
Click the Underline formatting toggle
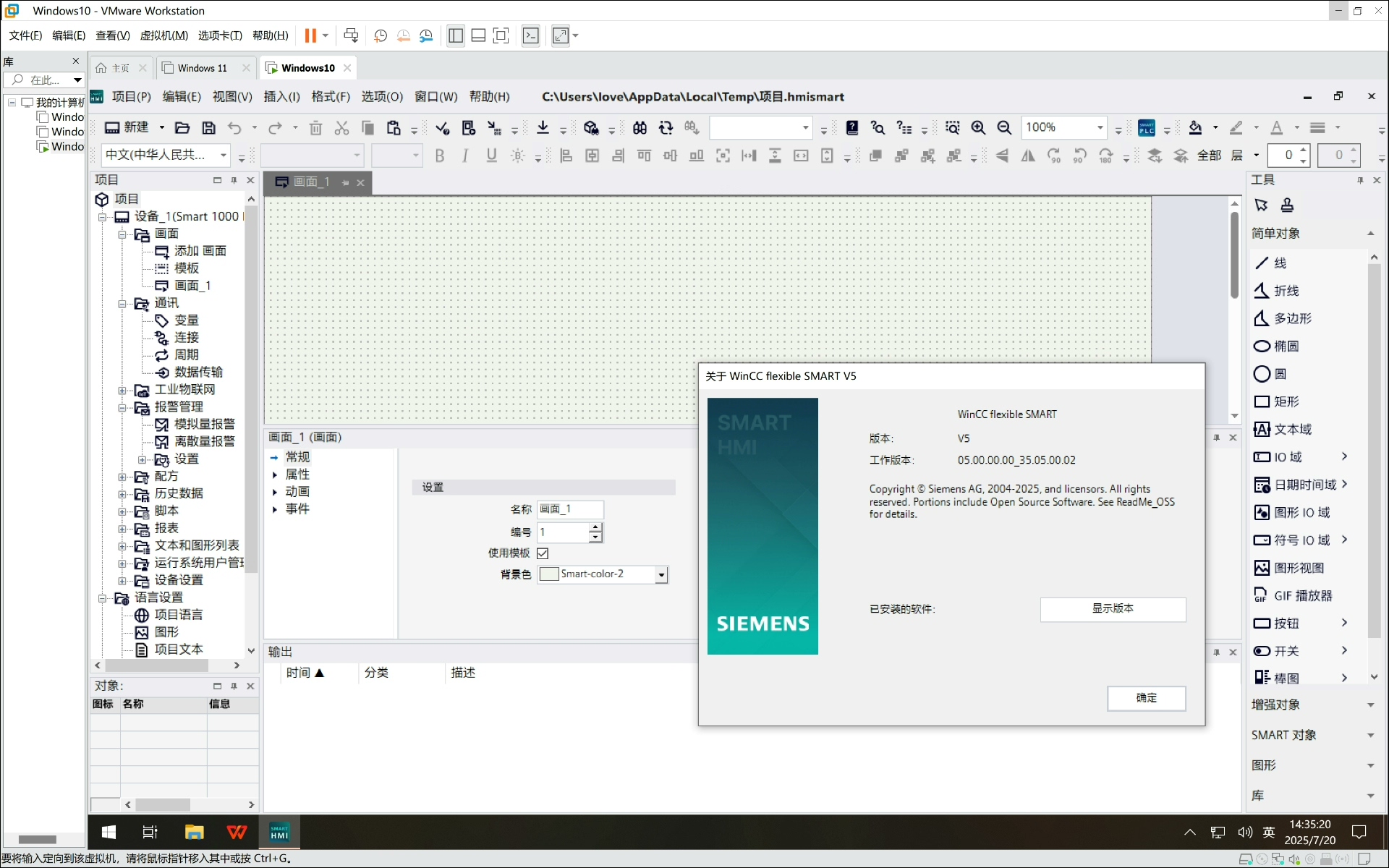coord(491,156)
